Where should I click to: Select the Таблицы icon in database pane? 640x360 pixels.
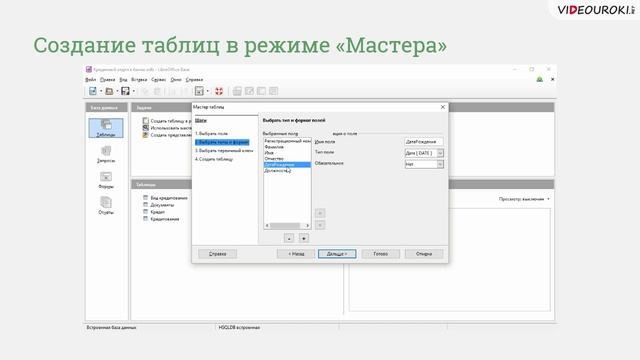[x=106, y=128]
